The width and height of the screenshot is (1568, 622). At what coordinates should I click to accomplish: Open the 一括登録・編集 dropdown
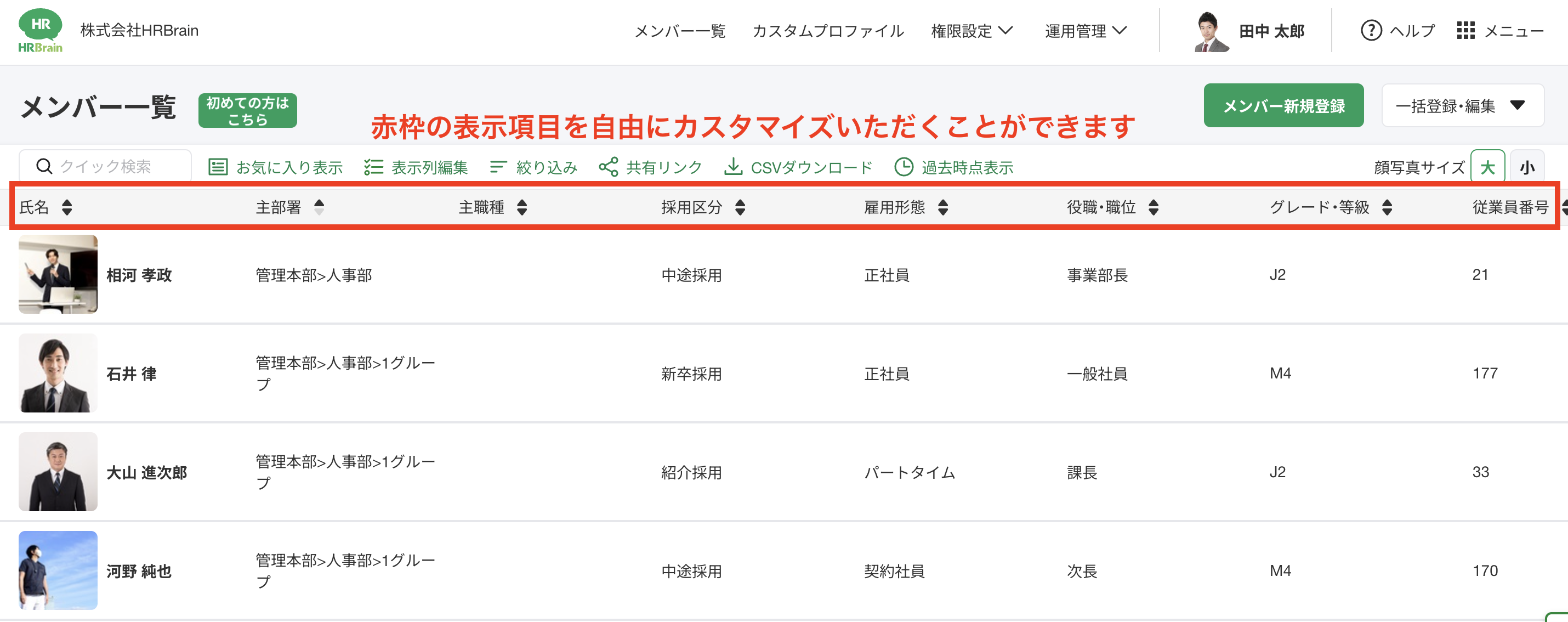point(1462,106)
